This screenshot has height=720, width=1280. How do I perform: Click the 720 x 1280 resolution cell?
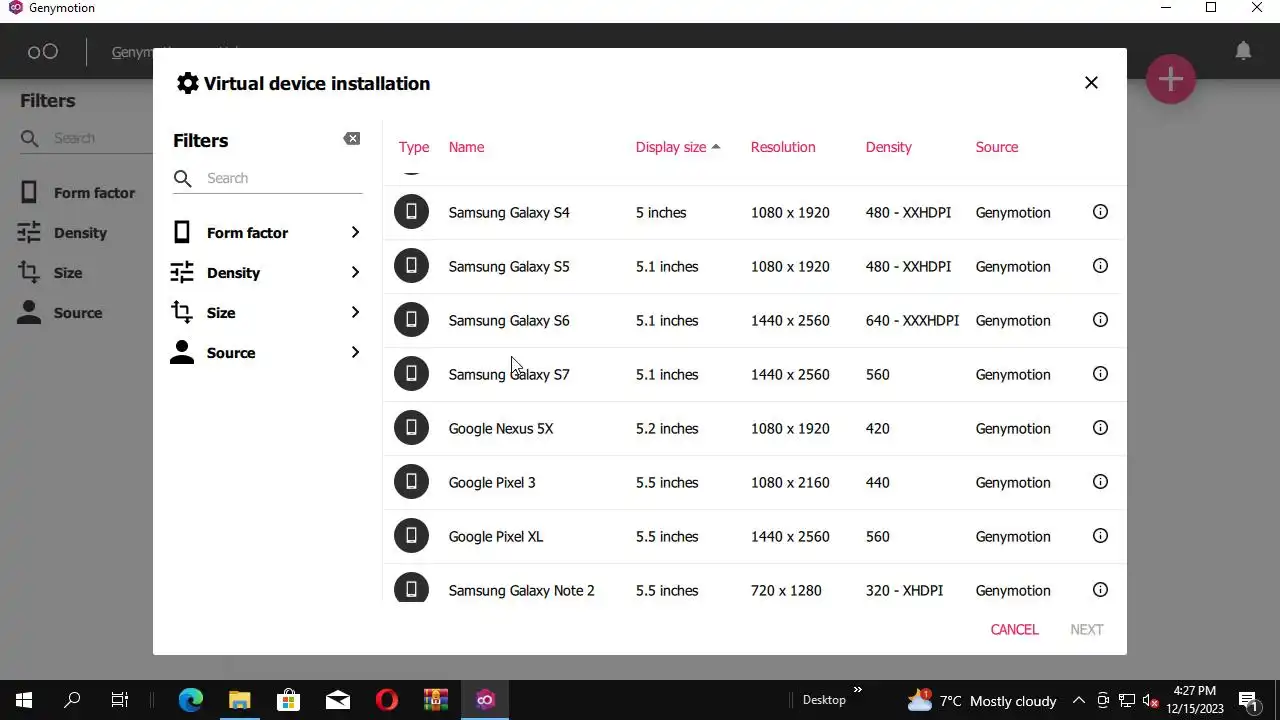[786, 590]
